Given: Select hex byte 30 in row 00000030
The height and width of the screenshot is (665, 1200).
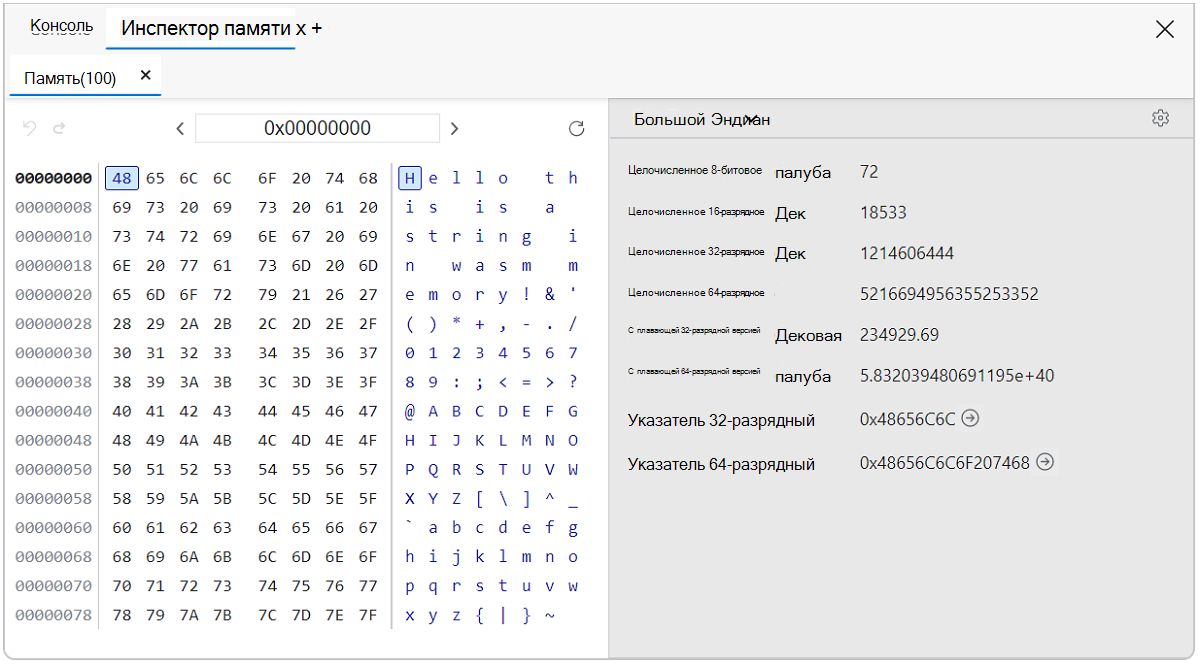Looking at the screenshot, I should pos(122,353).
